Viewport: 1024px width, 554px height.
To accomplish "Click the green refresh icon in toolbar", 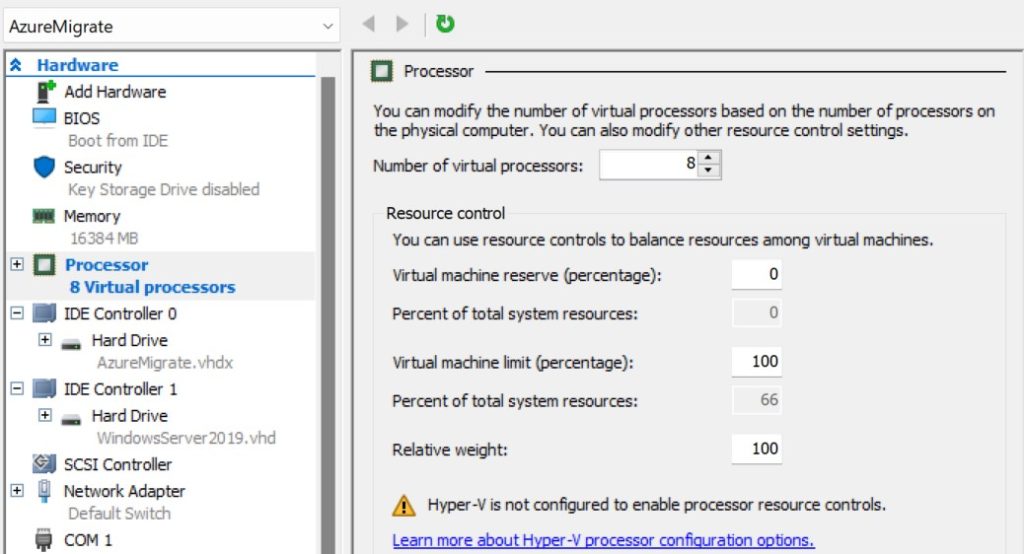I will 445,24.
